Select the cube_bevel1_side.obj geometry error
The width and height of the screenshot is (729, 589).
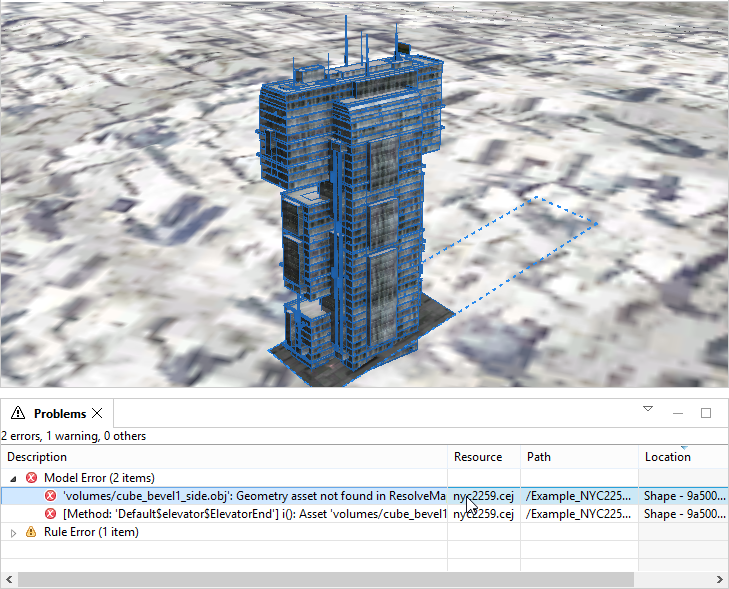click(250, 496)
